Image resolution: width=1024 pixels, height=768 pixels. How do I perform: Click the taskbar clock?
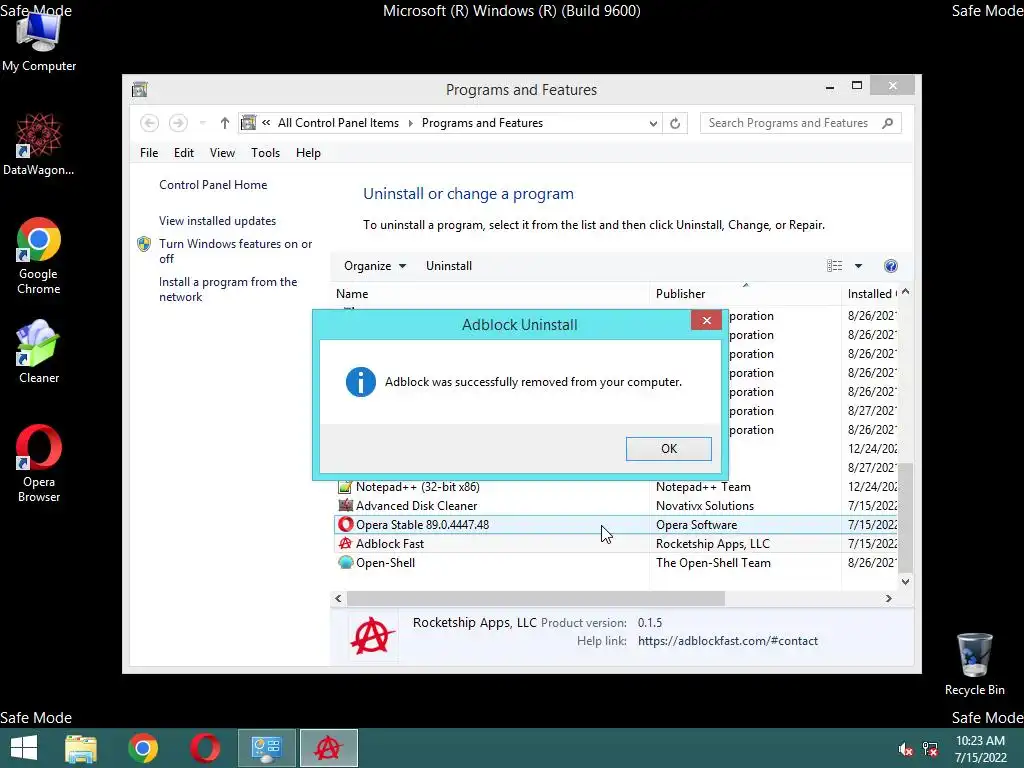[x=980, y=749]
